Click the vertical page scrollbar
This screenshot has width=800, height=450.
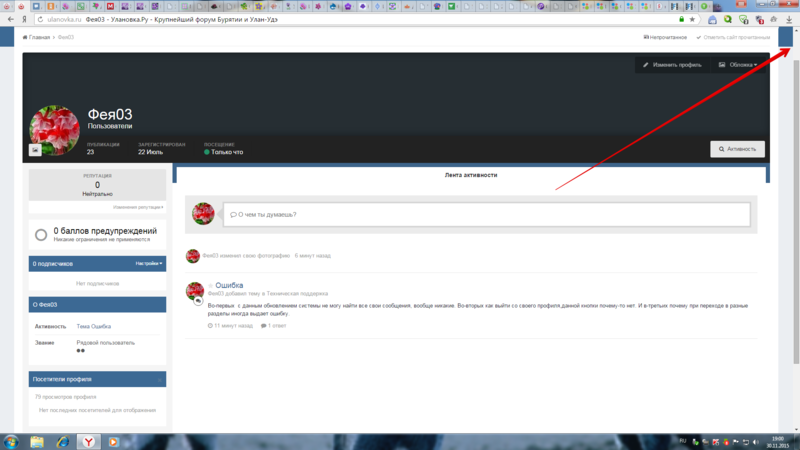pos(796,211)
